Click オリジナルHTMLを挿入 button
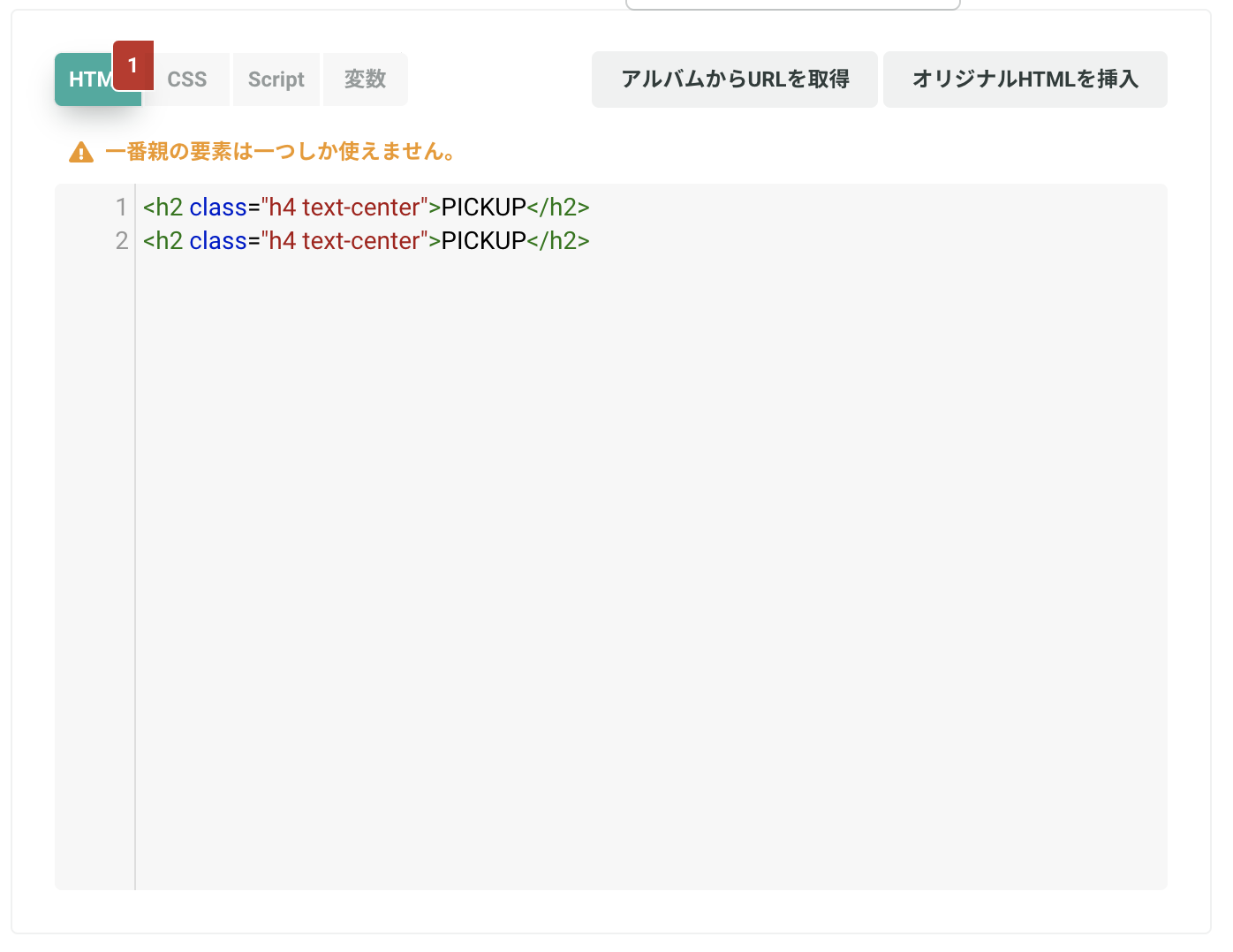Screen dimensions: 1233x952 click(1025, 79)
